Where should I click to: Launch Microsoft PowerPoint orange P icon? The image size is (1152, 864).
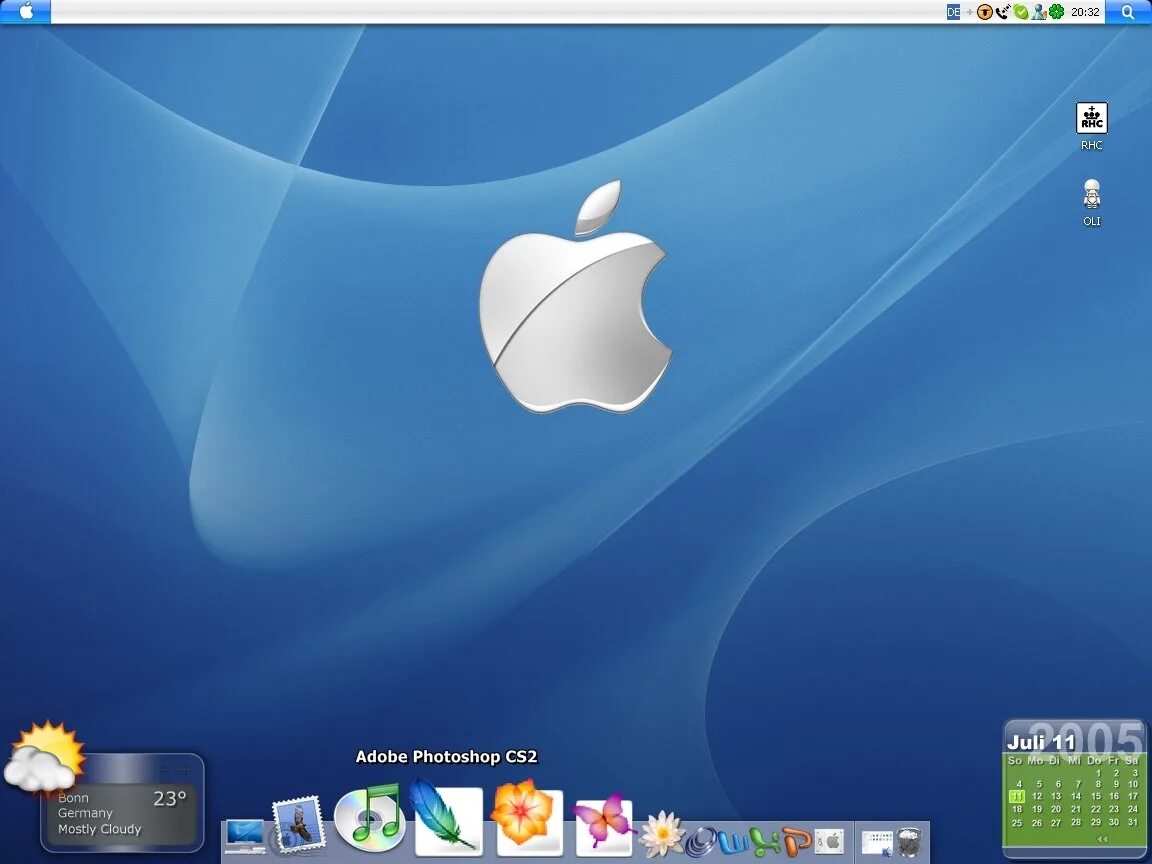pyautogui.click(x=797, y=842)
